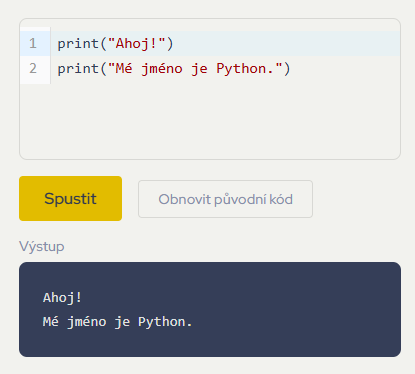Click the Výstup label
Screen dimensions: 415x374
[42, 247]
